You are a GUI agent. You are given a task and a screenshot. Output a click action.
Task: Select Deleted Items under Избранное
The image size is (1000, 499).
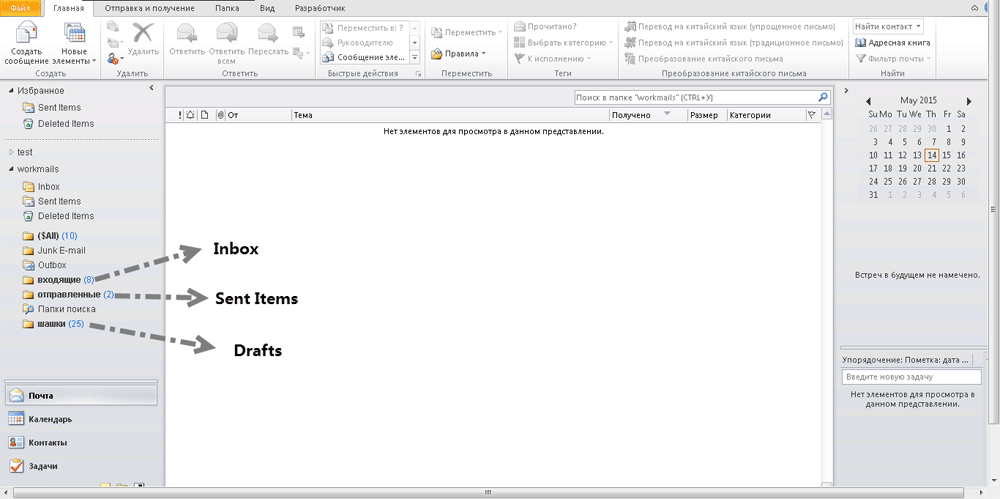tap(58, 124)
